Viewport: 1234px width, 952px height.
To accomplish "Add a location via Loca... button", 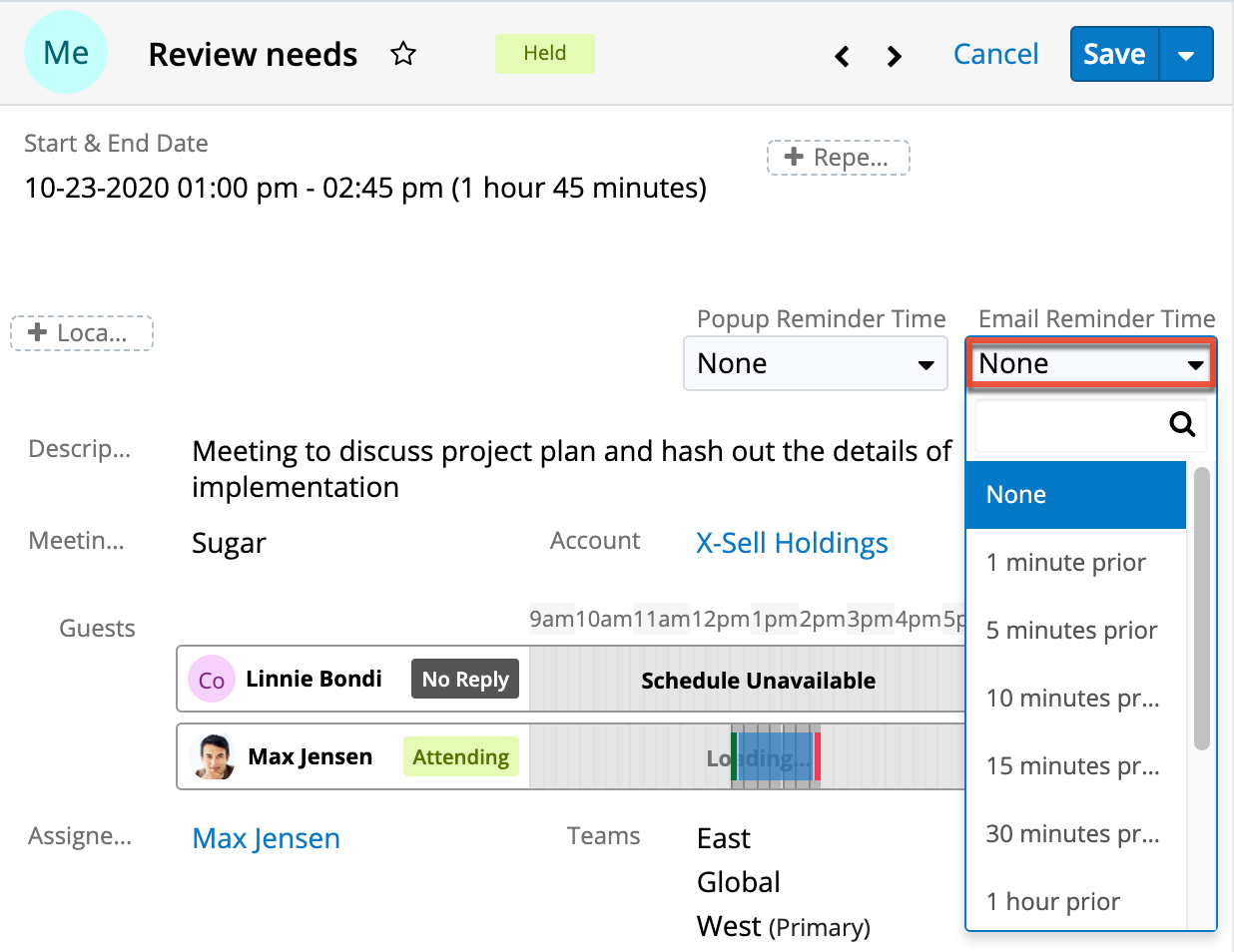I will (81, 333).
